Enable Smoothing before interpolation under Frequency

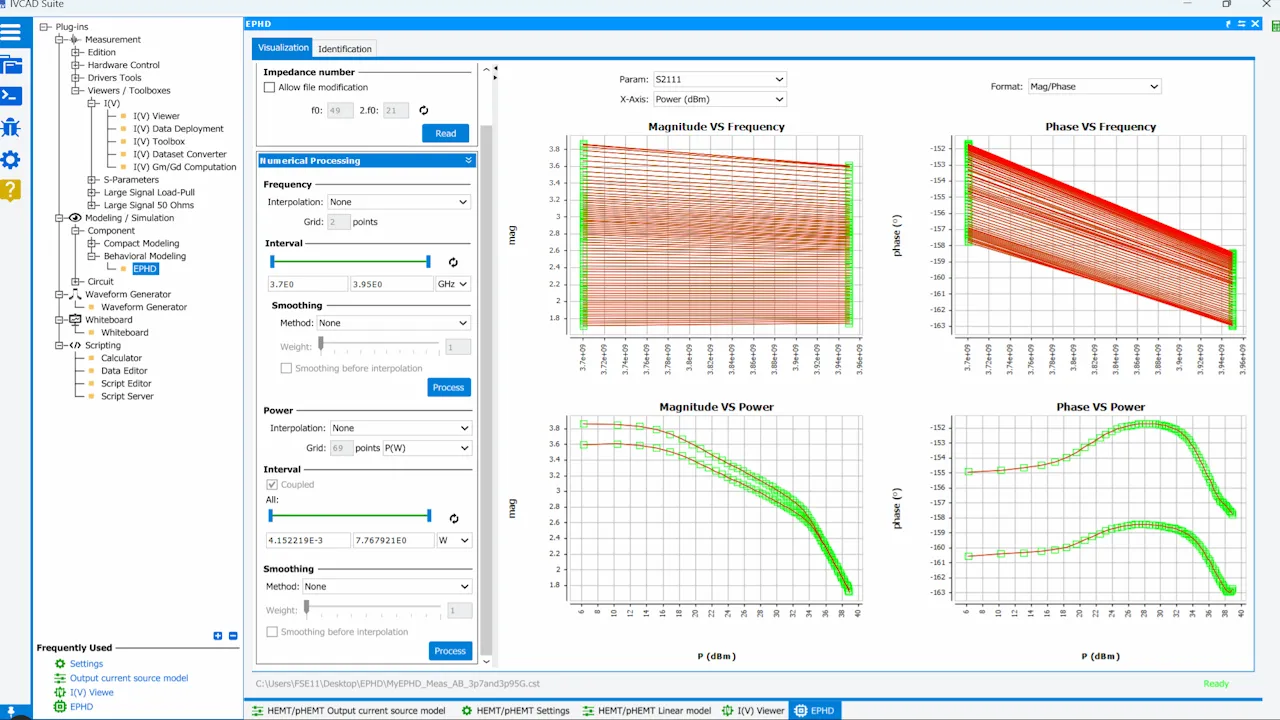coord(286,368)
